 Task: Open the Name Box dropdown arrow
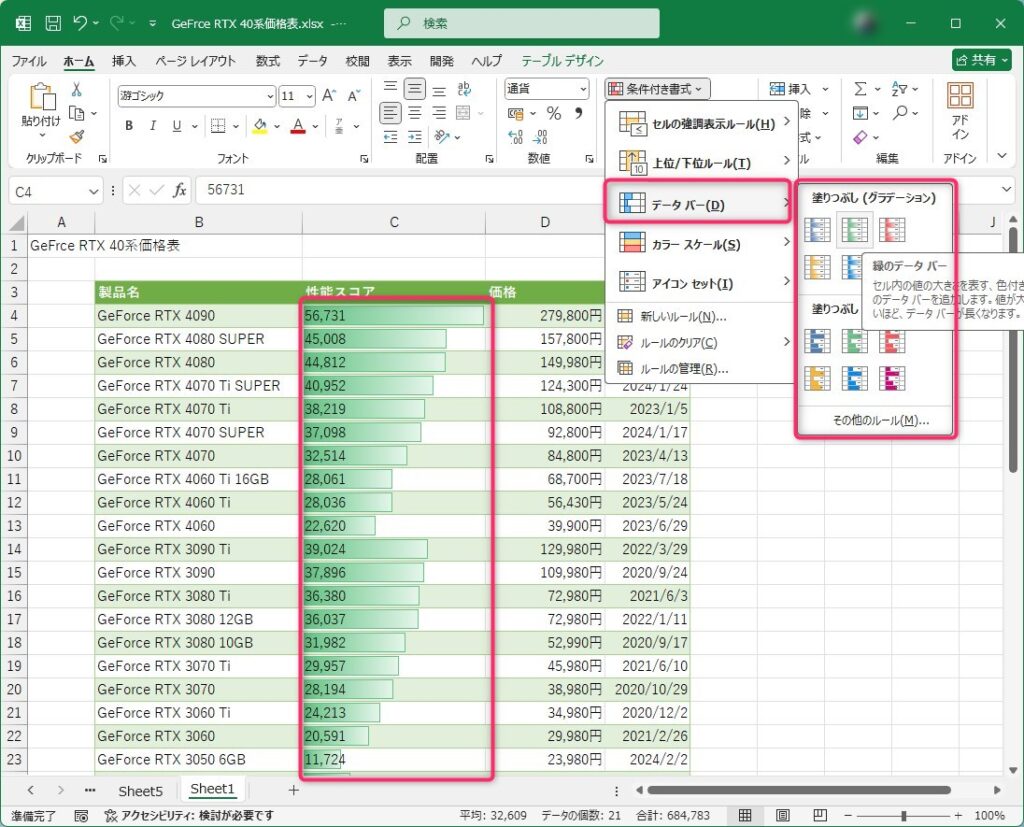[x=94, y=190]
